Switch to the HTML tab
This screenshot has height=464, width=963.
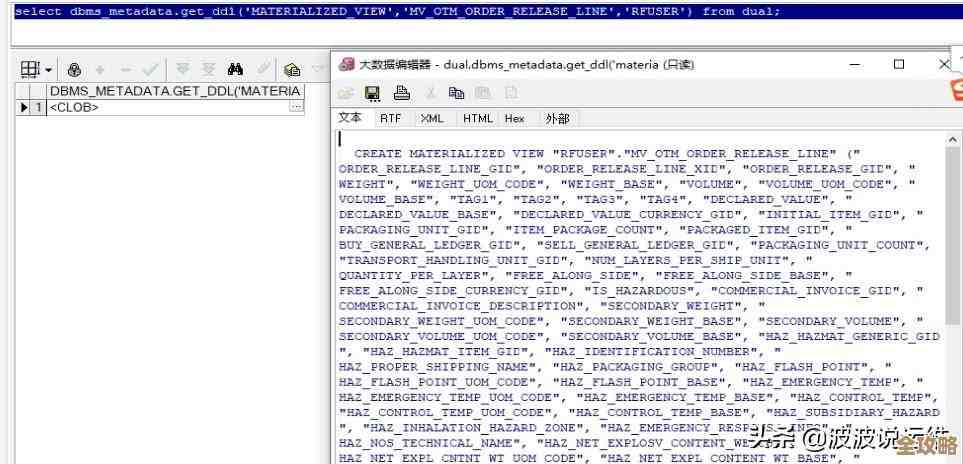coord(478,118)
